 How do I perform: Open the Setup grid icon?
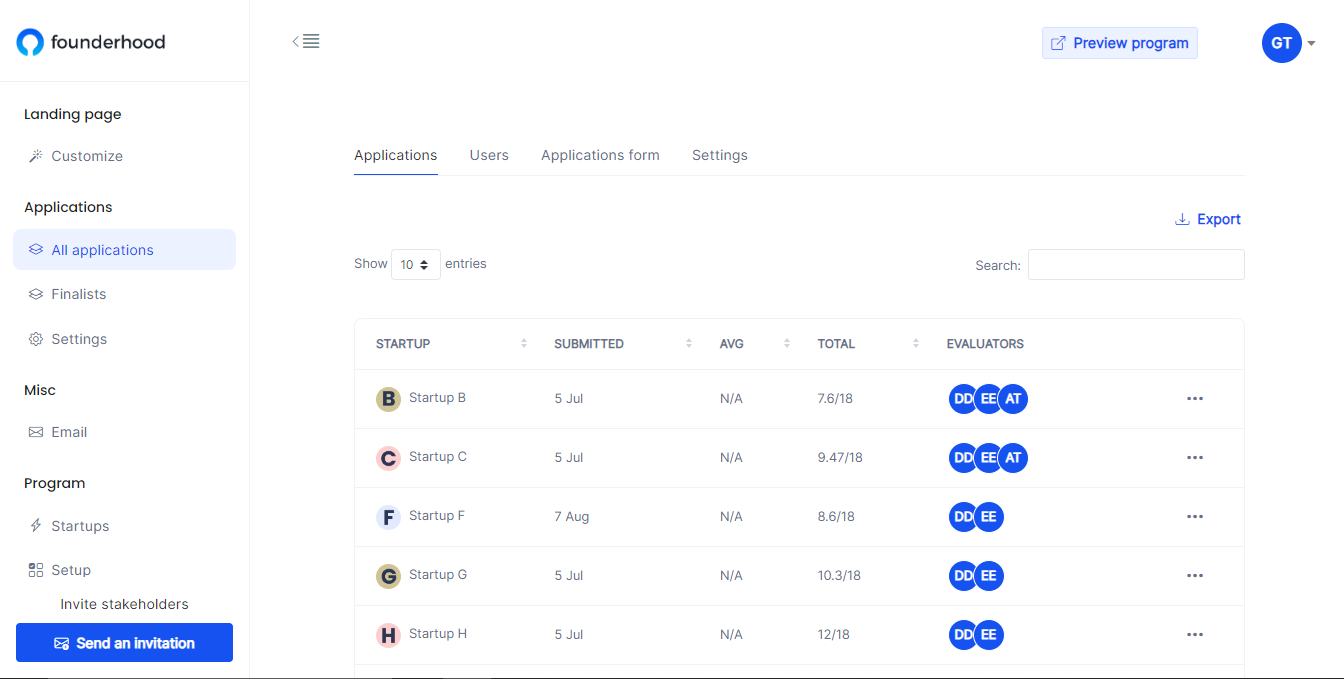pos(37,569)
